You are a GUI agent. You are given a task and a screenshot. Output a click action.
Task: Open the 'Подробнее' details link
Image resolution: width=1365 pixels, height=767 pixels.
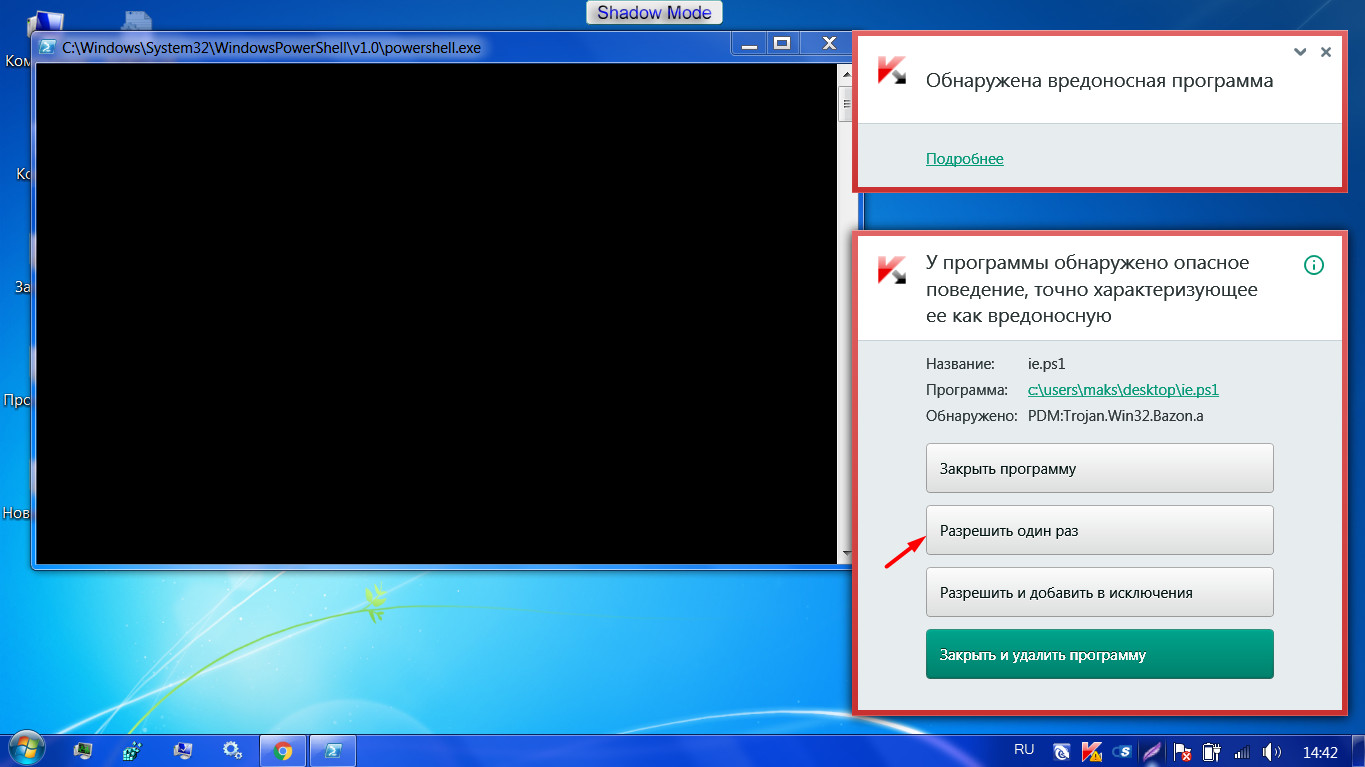pyautogui.click(x=965, y=159)
